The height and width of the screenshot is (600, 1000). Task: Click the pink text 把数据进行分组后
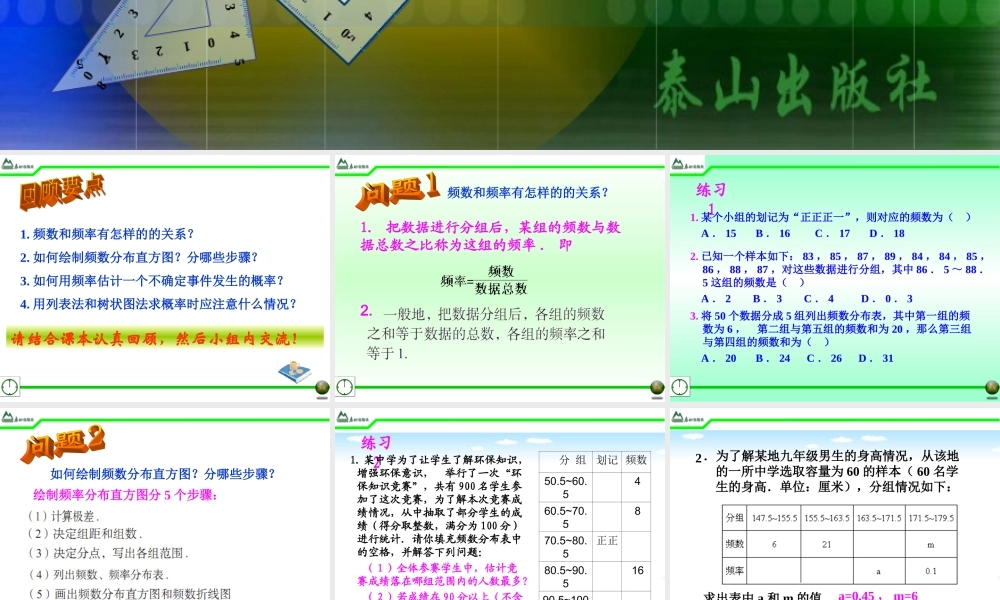click(490, 236)
